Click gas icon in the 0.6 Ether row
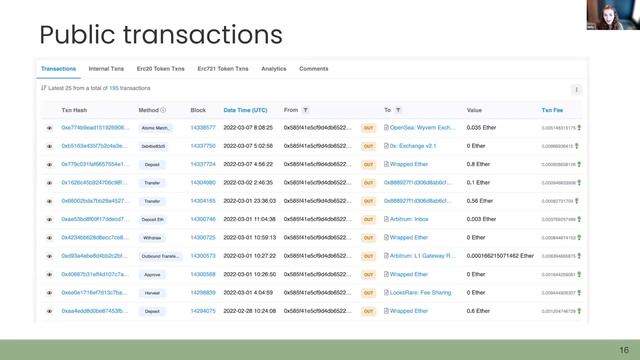The width and height of the screenshot is (640, 360). coord(579,311)
